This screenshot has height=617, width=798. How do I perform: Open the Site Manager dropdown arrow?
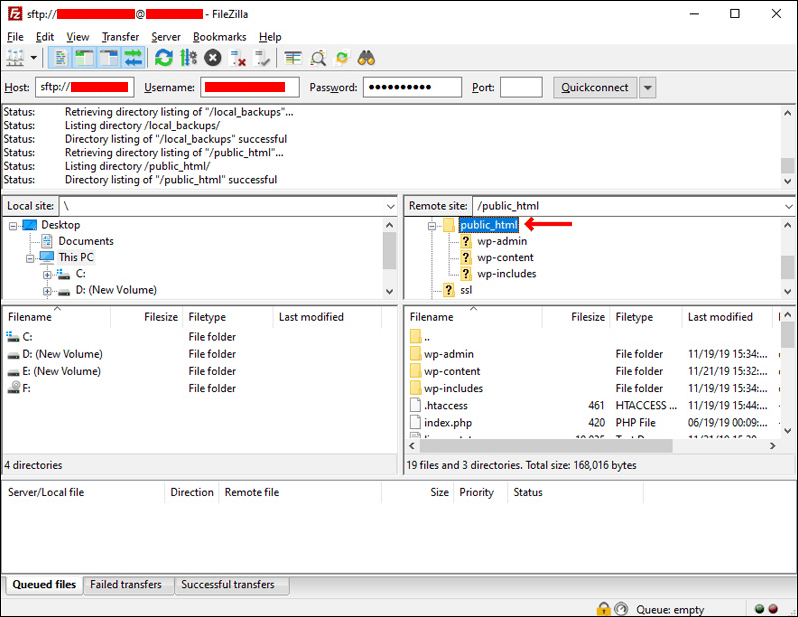tap(34, 58)
